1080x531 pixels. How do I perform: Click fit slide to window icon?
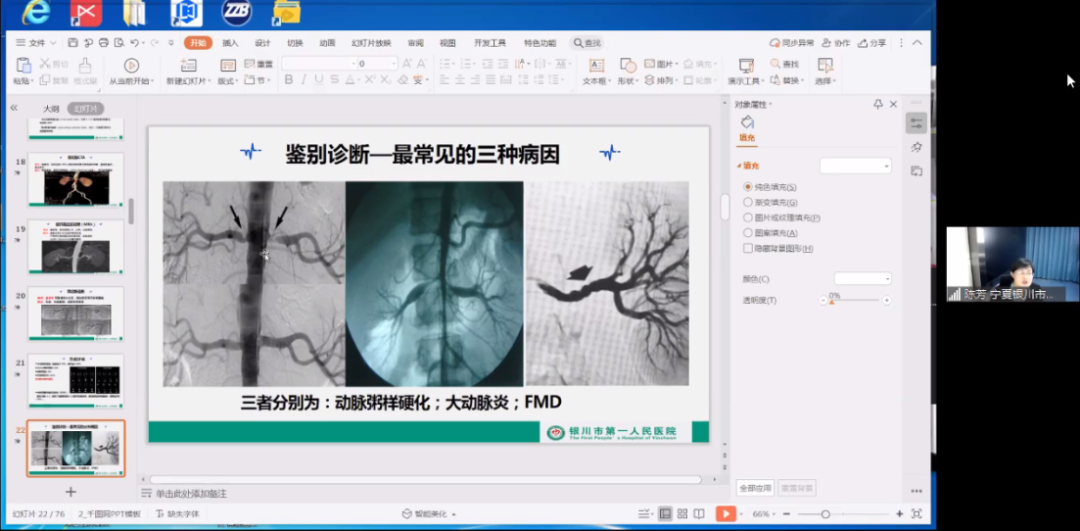tap(916, 514)
